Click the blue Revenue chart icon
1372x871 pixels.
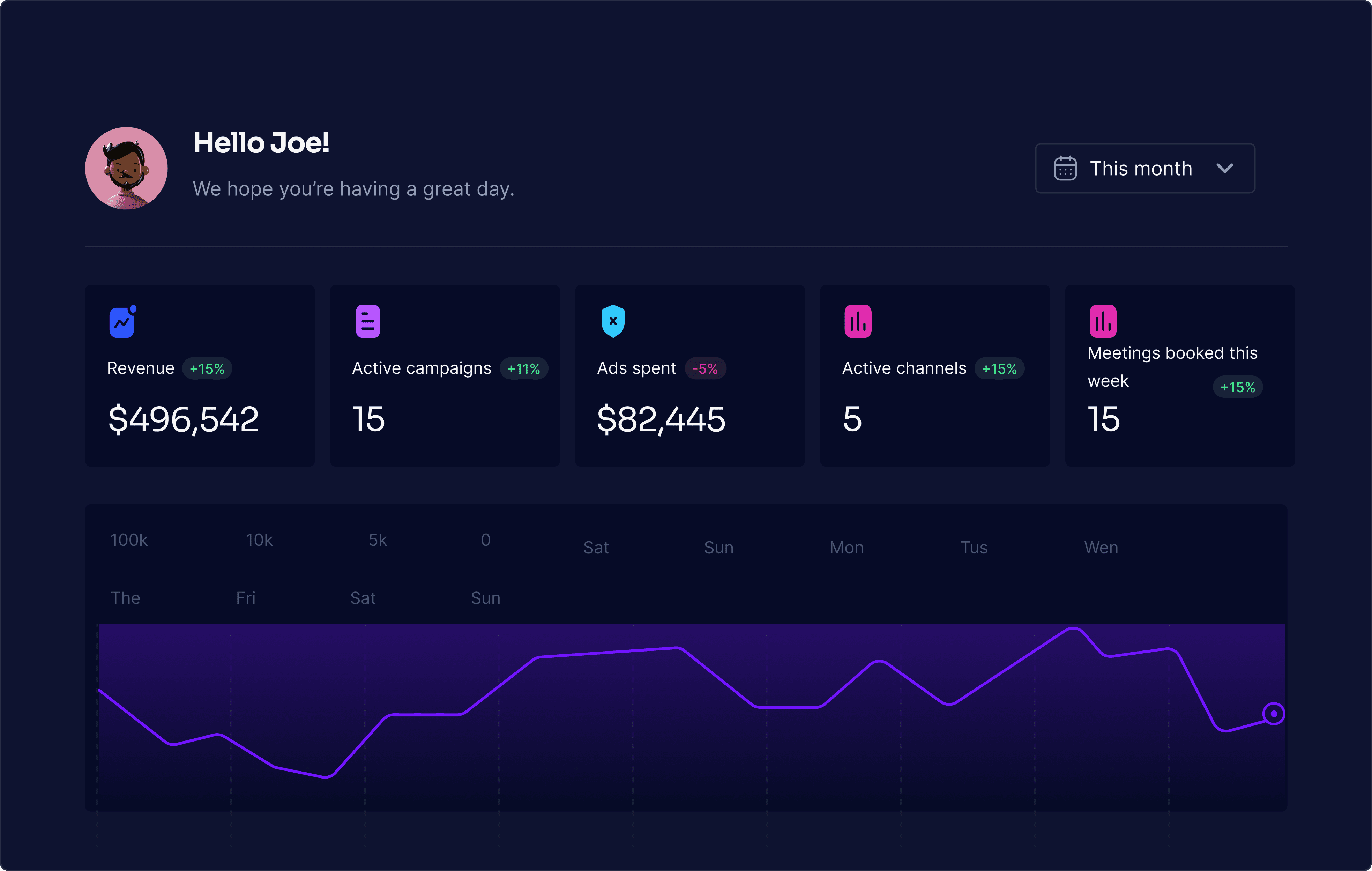[x=122, y=321]
